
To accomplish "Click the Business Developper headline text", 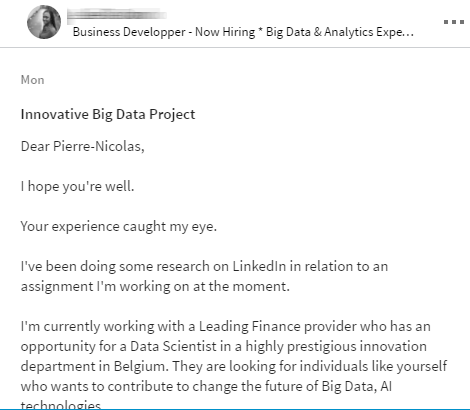I will pyautogui.click(x=243, y=32).
